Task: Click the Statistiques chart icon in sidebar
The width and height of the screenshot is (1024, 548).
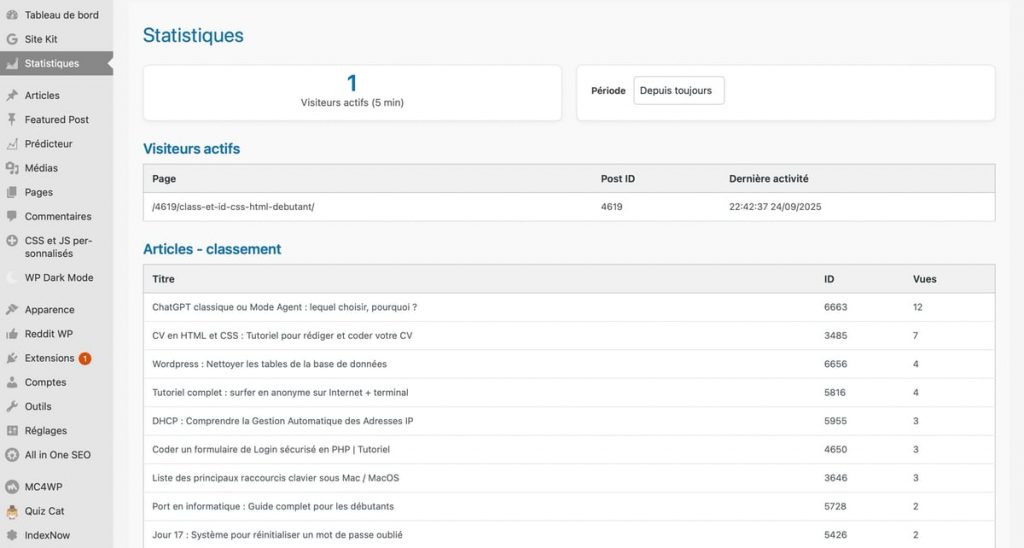Action: 12,63
